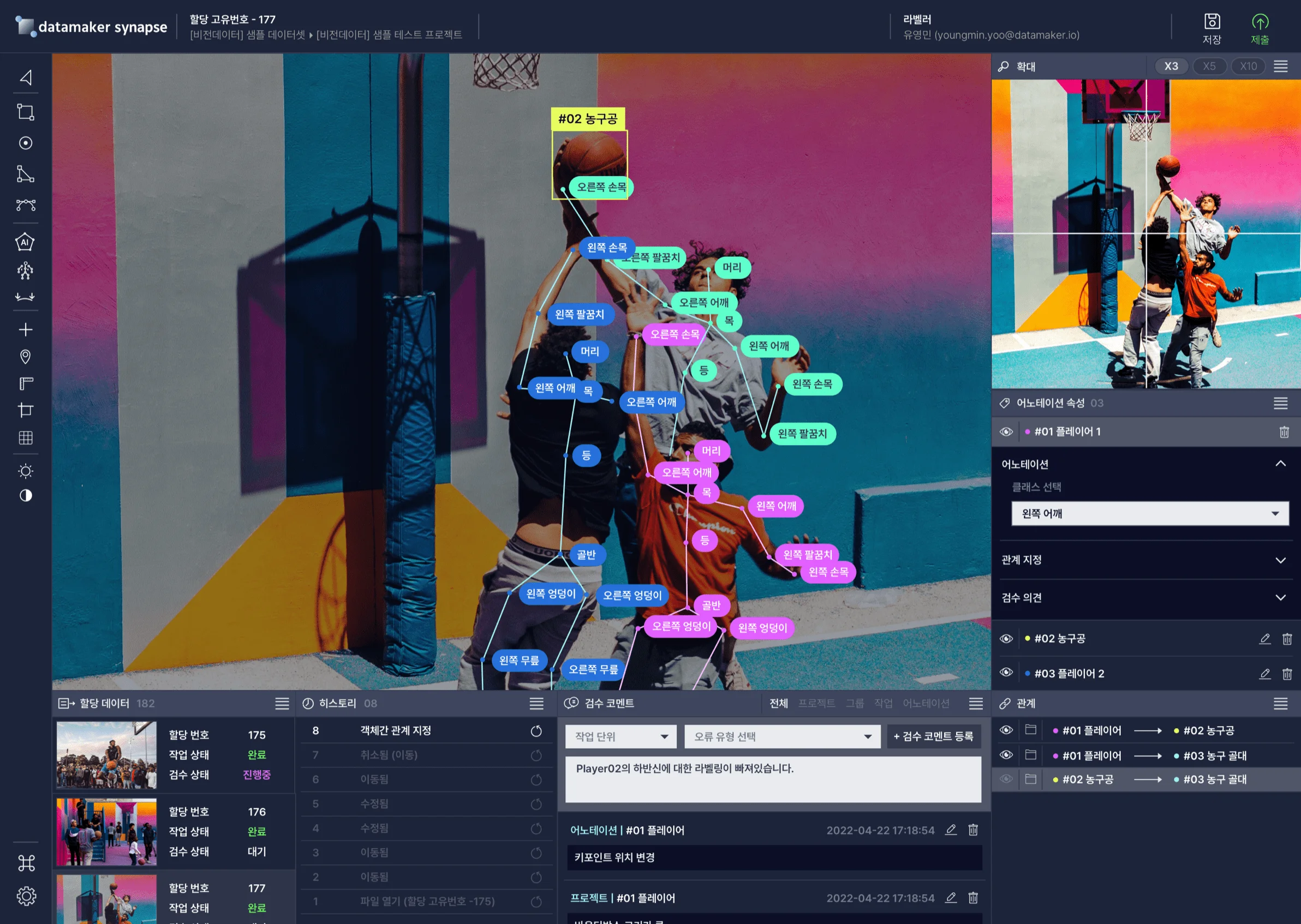Click the 저장 save icon
This screenshot has height=924, width=1301.
point(1212,22)
